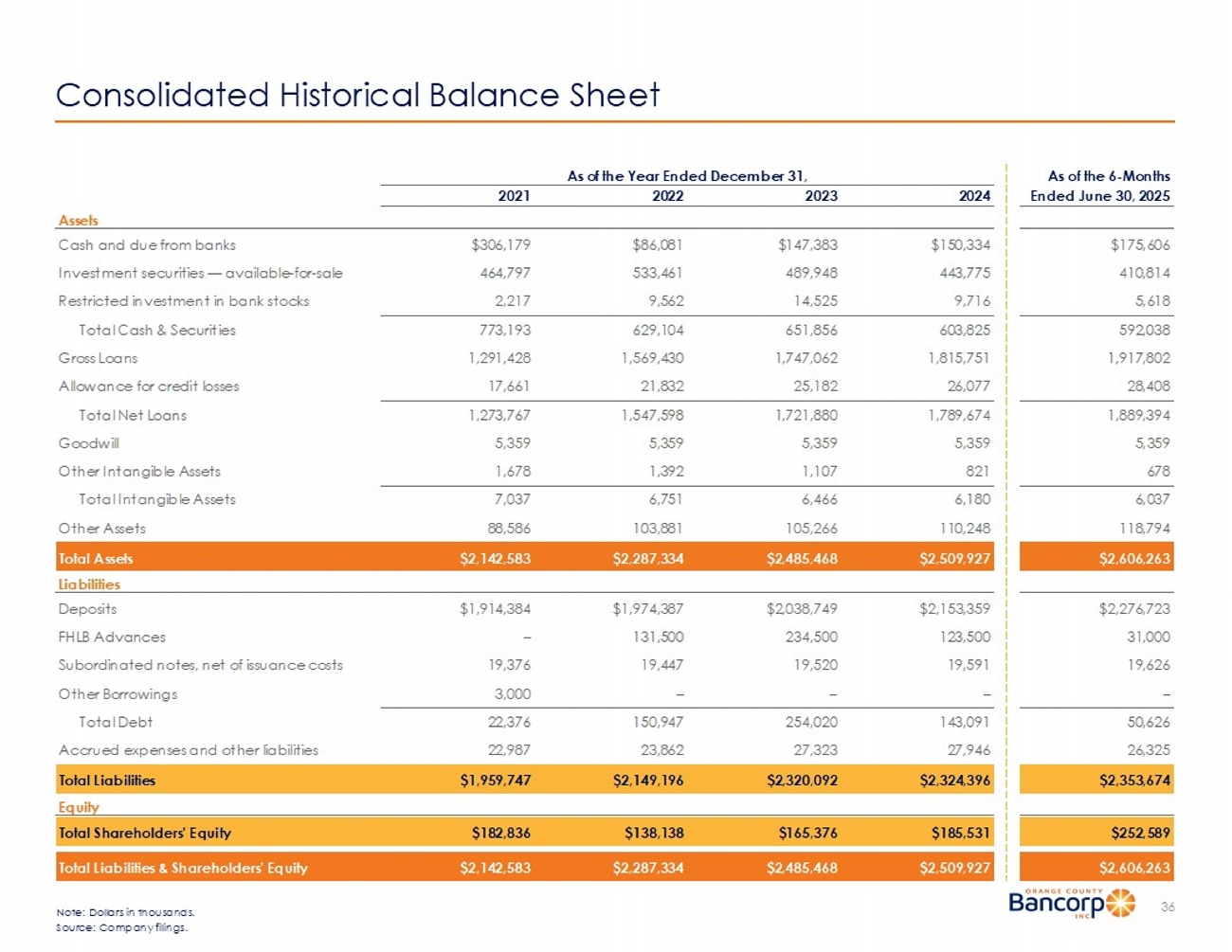Click the Source: Company filings footnote

[x=122, y=927]
